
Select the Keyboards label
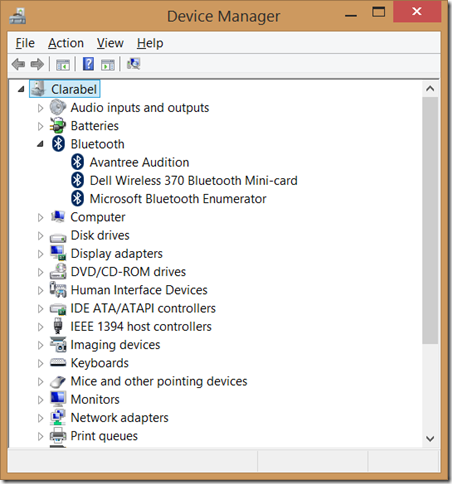coord(99,363)
